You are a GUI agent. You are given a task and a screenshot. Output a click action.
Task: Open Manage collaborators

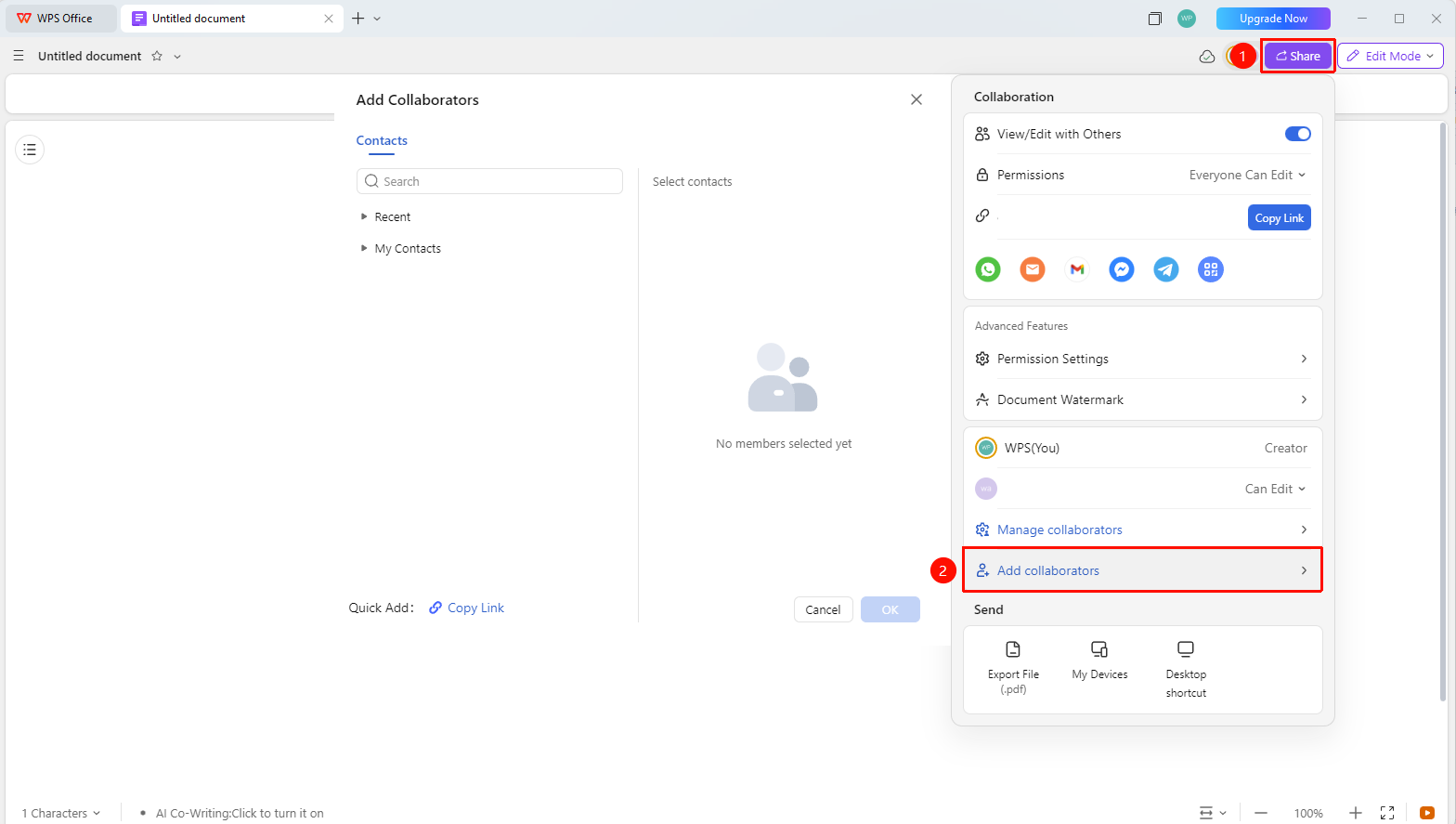[x=1142, y=530]
